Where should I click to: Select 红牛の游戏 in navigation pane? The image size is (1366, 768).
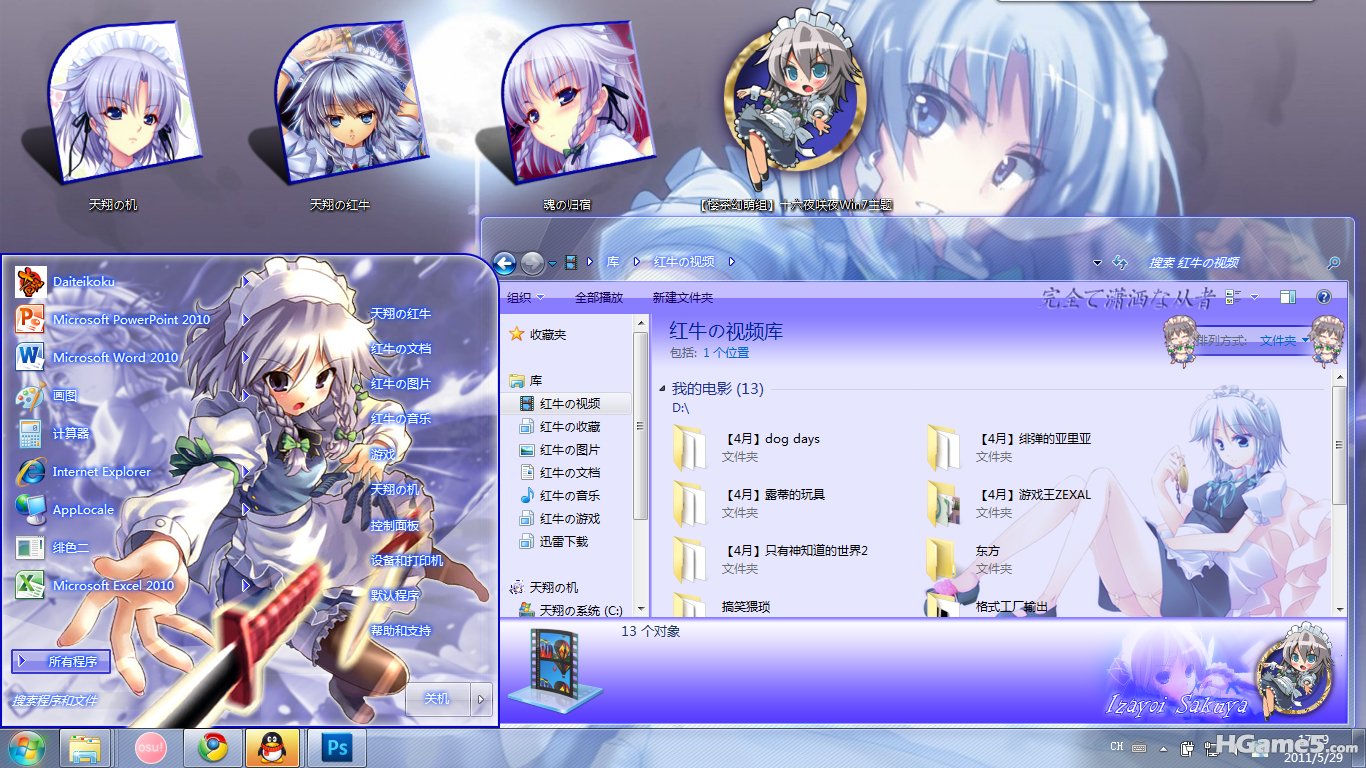click(569, 519)
